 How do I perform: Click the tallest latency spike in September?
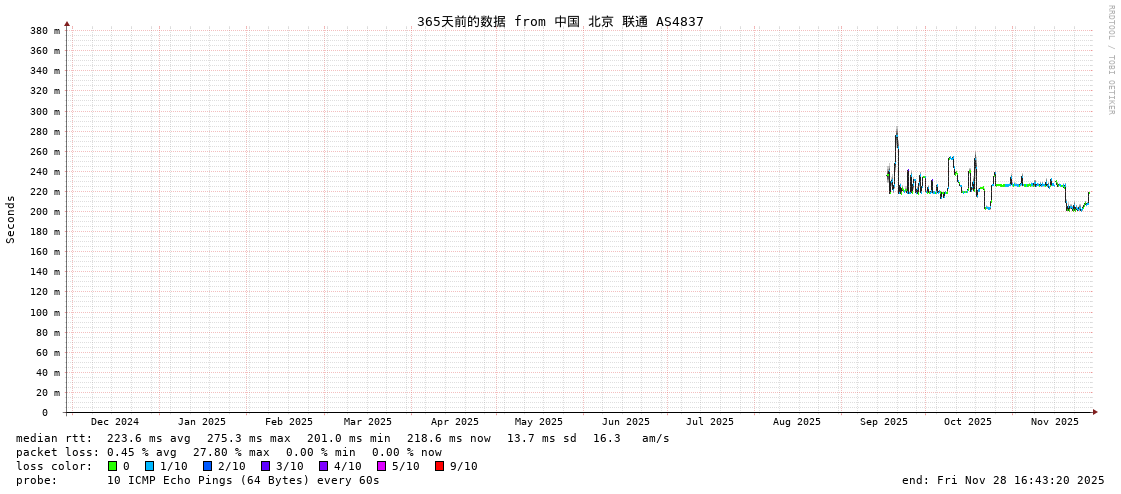point(896,131)
